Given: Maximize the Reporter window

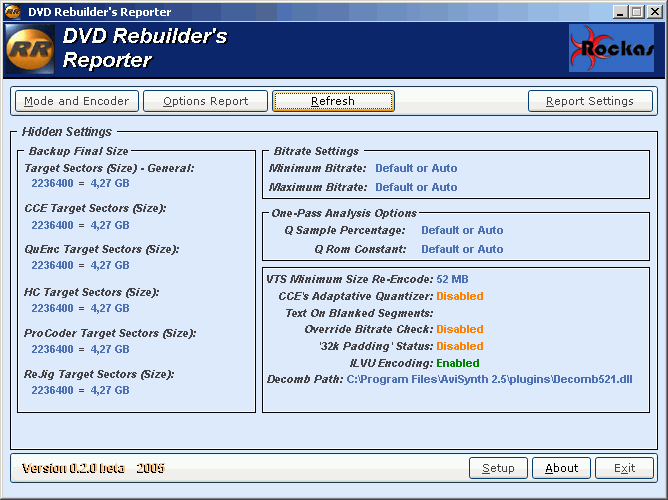Looking at the screenshot, I should 637,12.
